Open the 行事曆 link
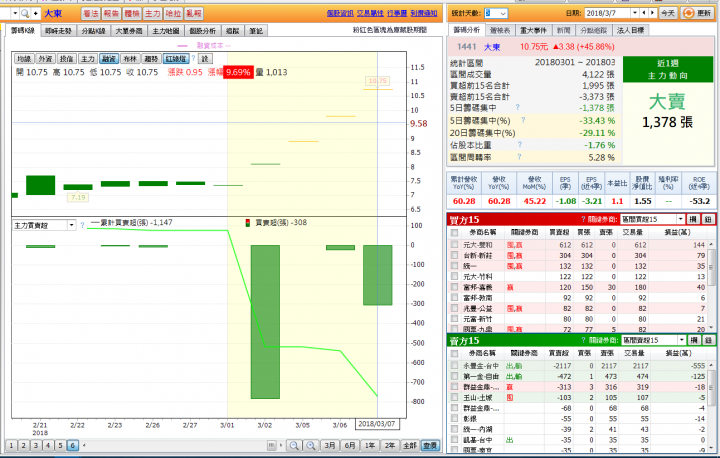 pyautogui.click(x=397, y=13)
